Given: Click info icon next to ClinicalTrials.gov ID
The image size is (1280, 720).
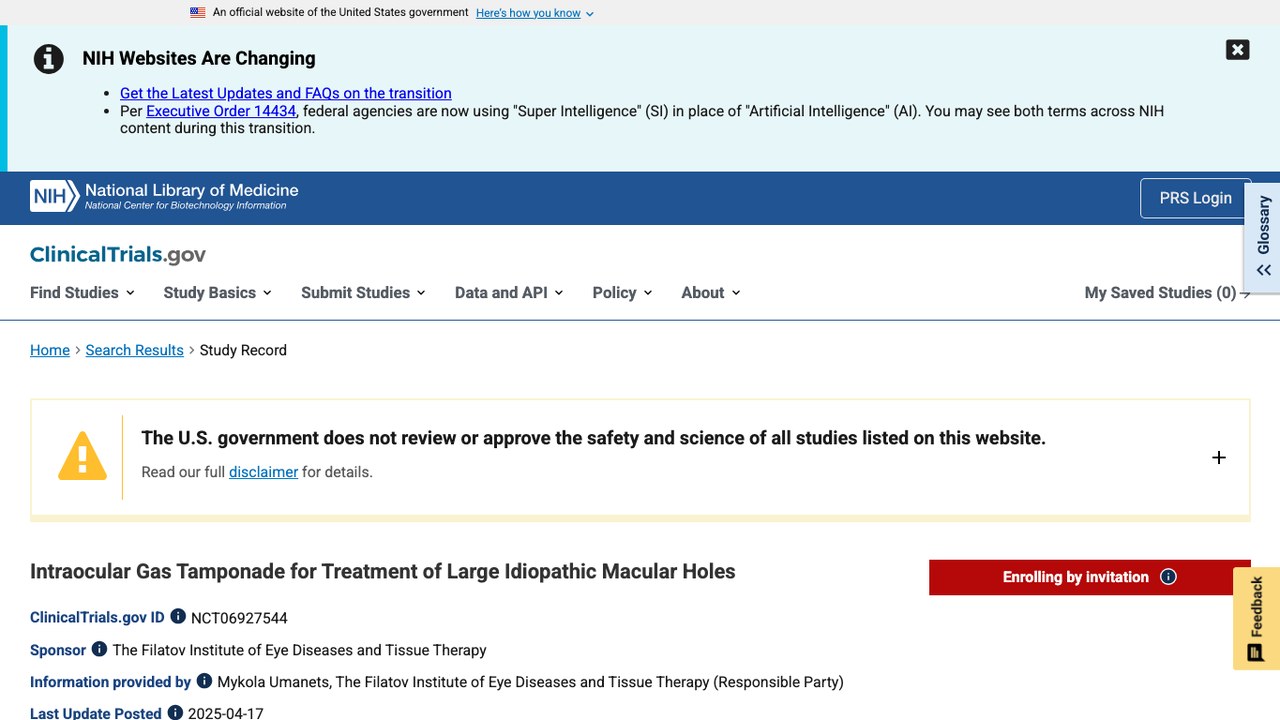Looking at the screenshot, I should pos(178,617).
